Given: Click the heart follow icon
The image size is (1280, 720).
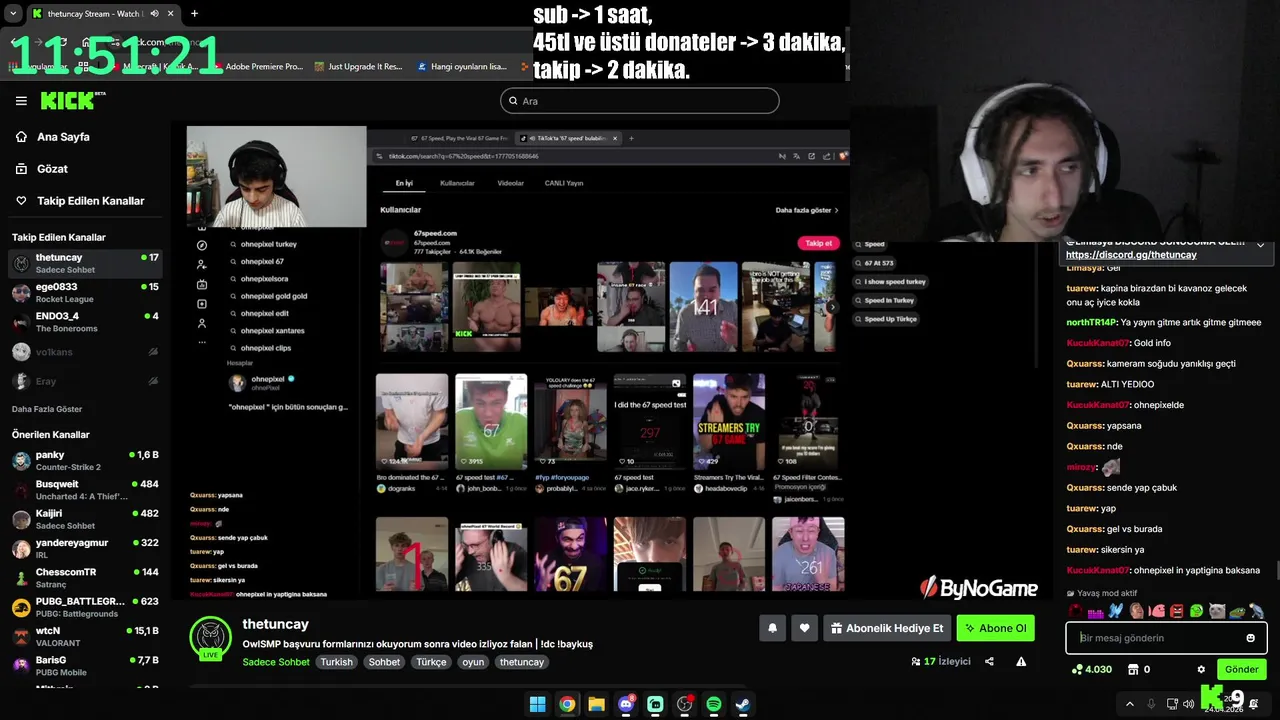Looking at the screenshot, I should click(804, 628).
